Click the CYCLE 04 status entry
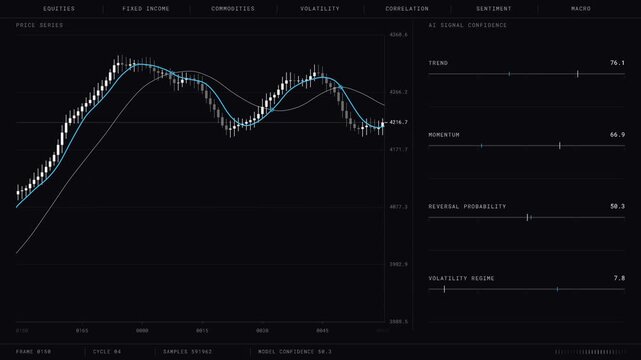 (107, 351)
